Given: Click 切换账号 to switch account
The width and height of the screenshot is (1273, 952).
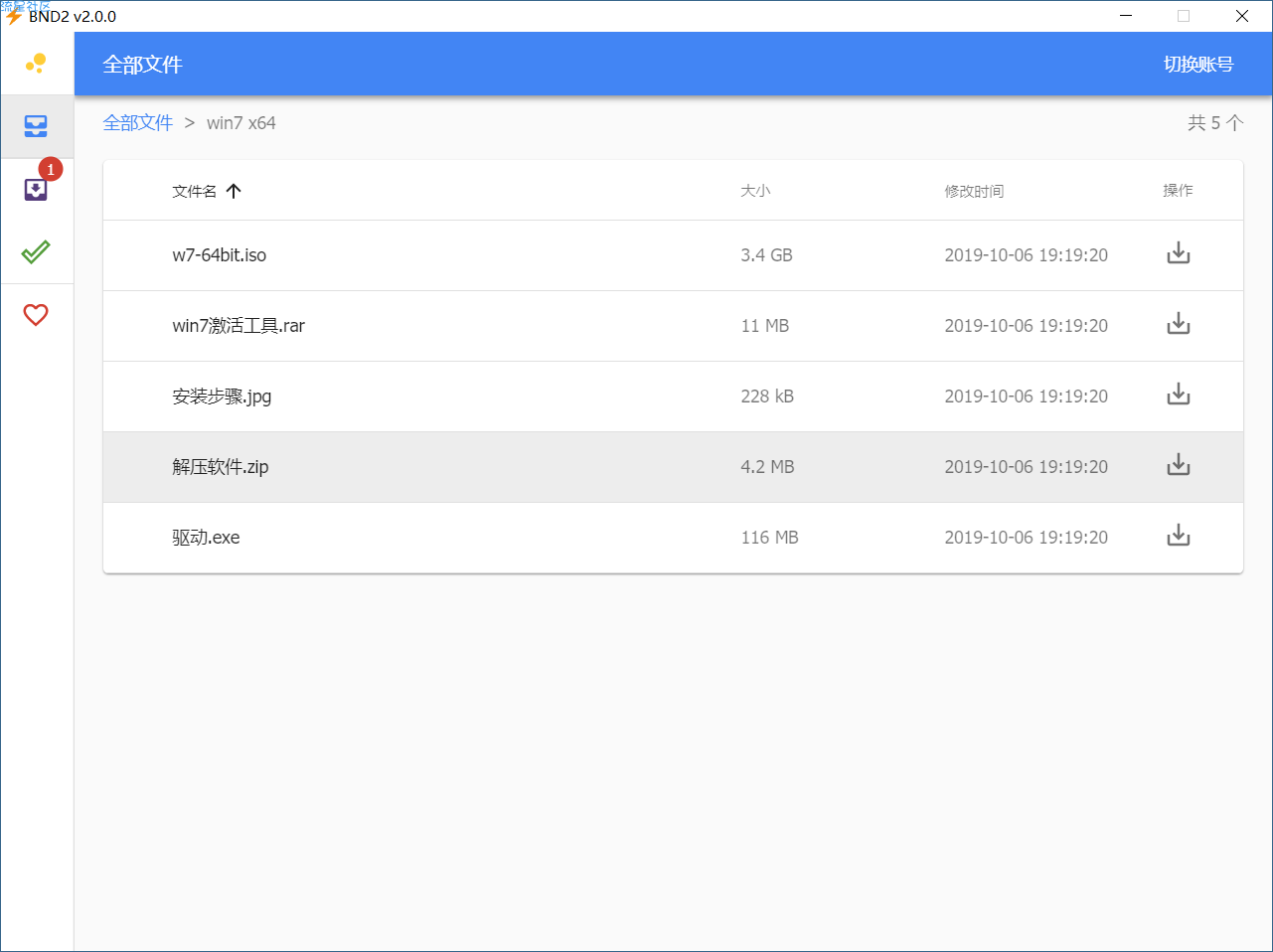Looking at the screenshot, I should pyautogui.click(x=1198, y=64).
